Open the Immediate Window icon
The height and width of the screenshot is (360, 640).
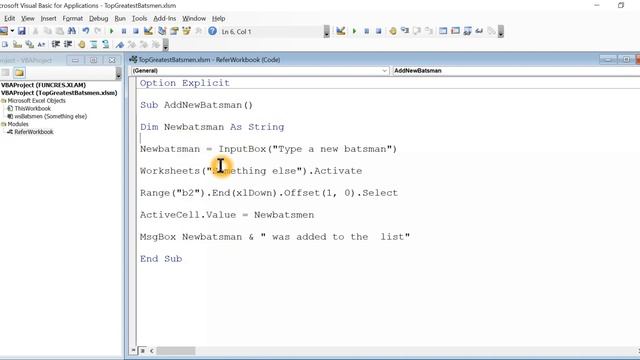pyautogui.click(x=456, y=31)
